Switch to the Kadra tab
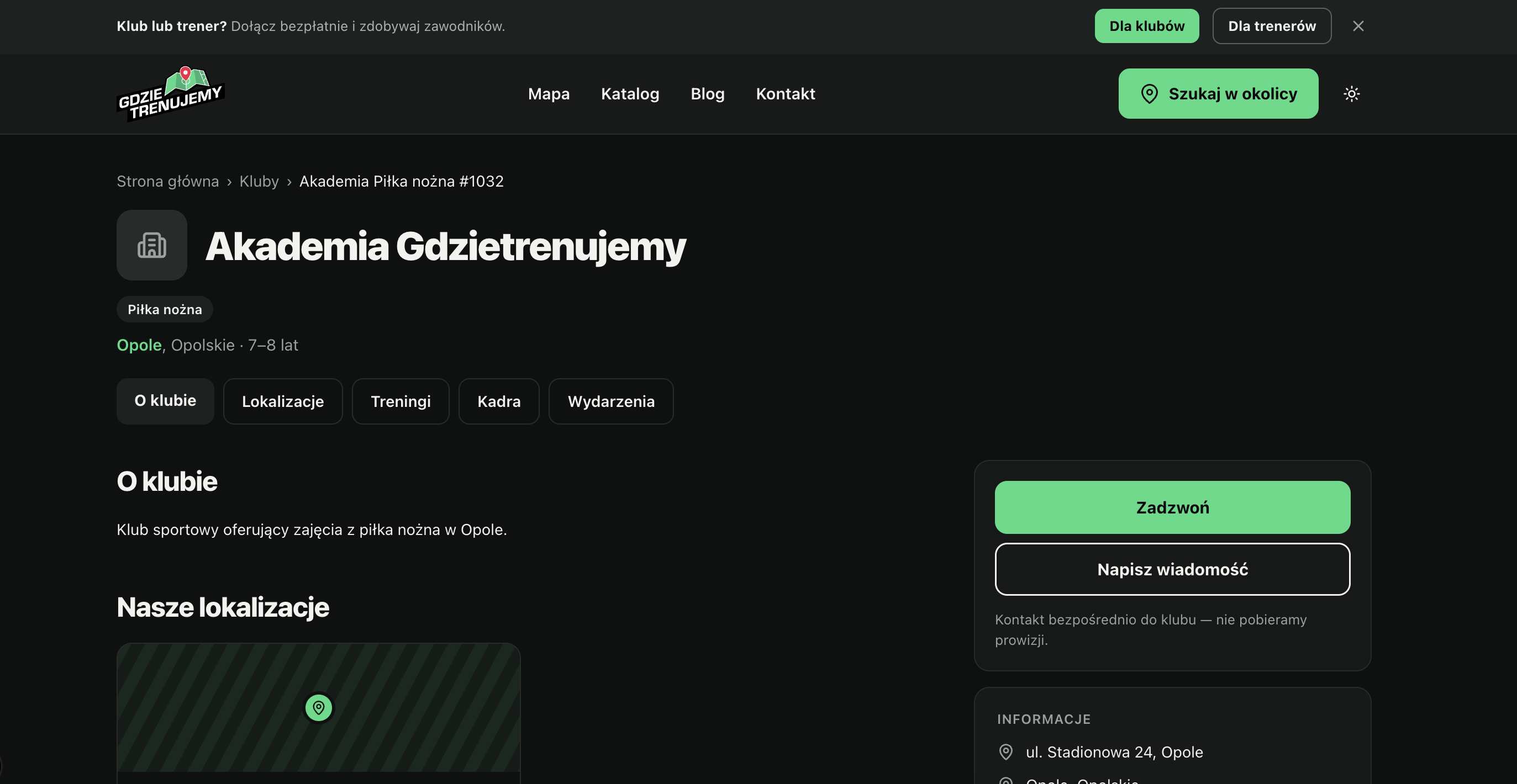This screenshot has width=1517, height=784. (x=499, y=401)
